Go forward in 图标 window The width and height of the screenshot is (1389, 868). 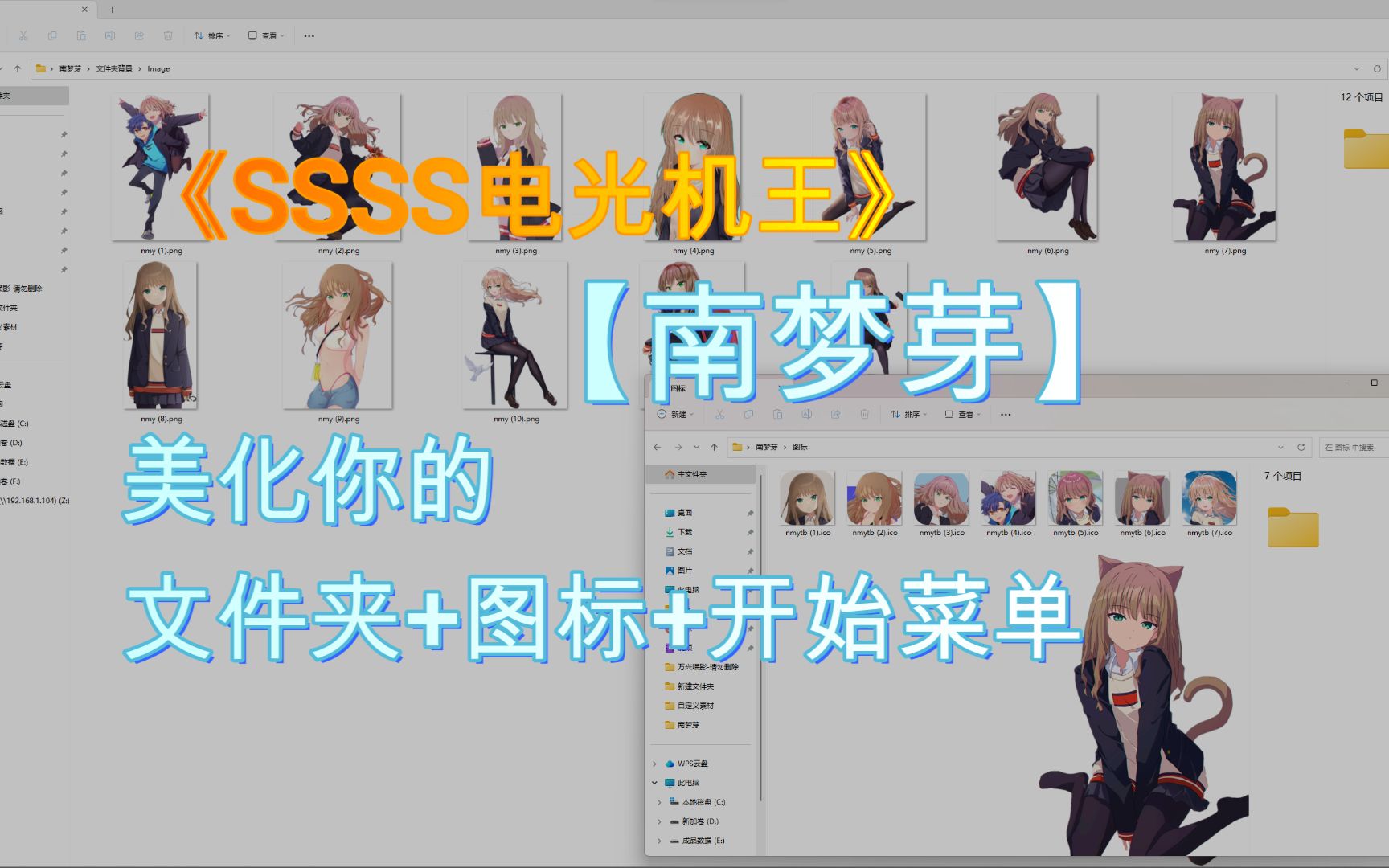678,447
